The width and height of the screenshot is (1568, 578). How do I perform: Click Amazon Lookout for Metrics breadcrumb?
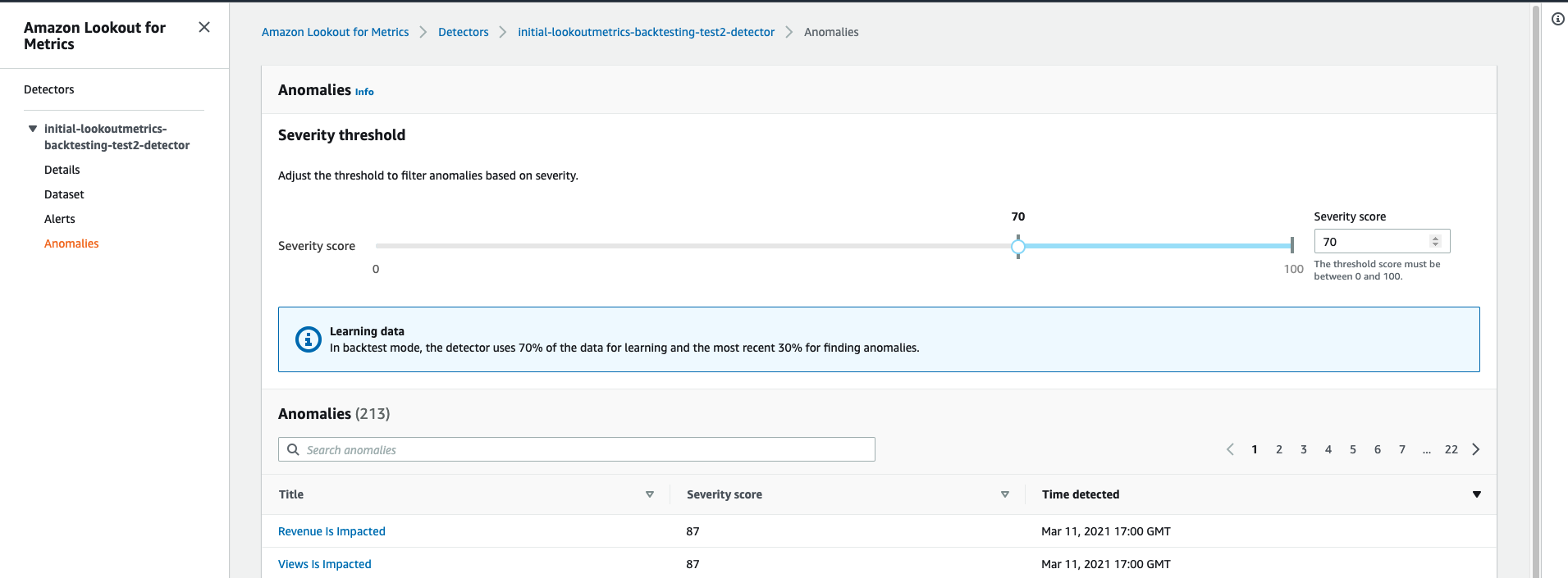(x=335, y=32)
